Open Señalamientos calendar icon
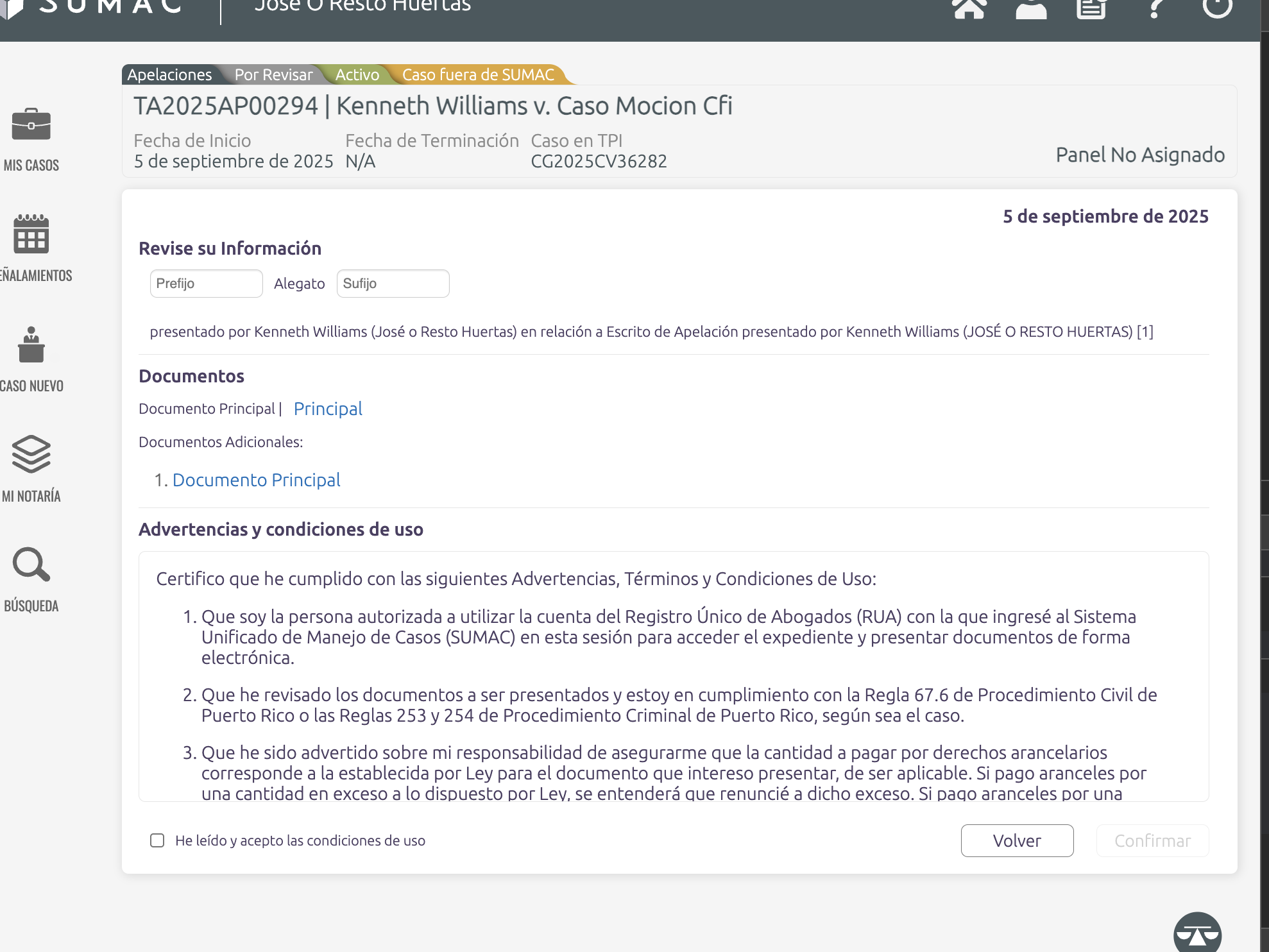Image resolution: width=1269 pixels, height=952 pixels. click(x=31, y=234)
